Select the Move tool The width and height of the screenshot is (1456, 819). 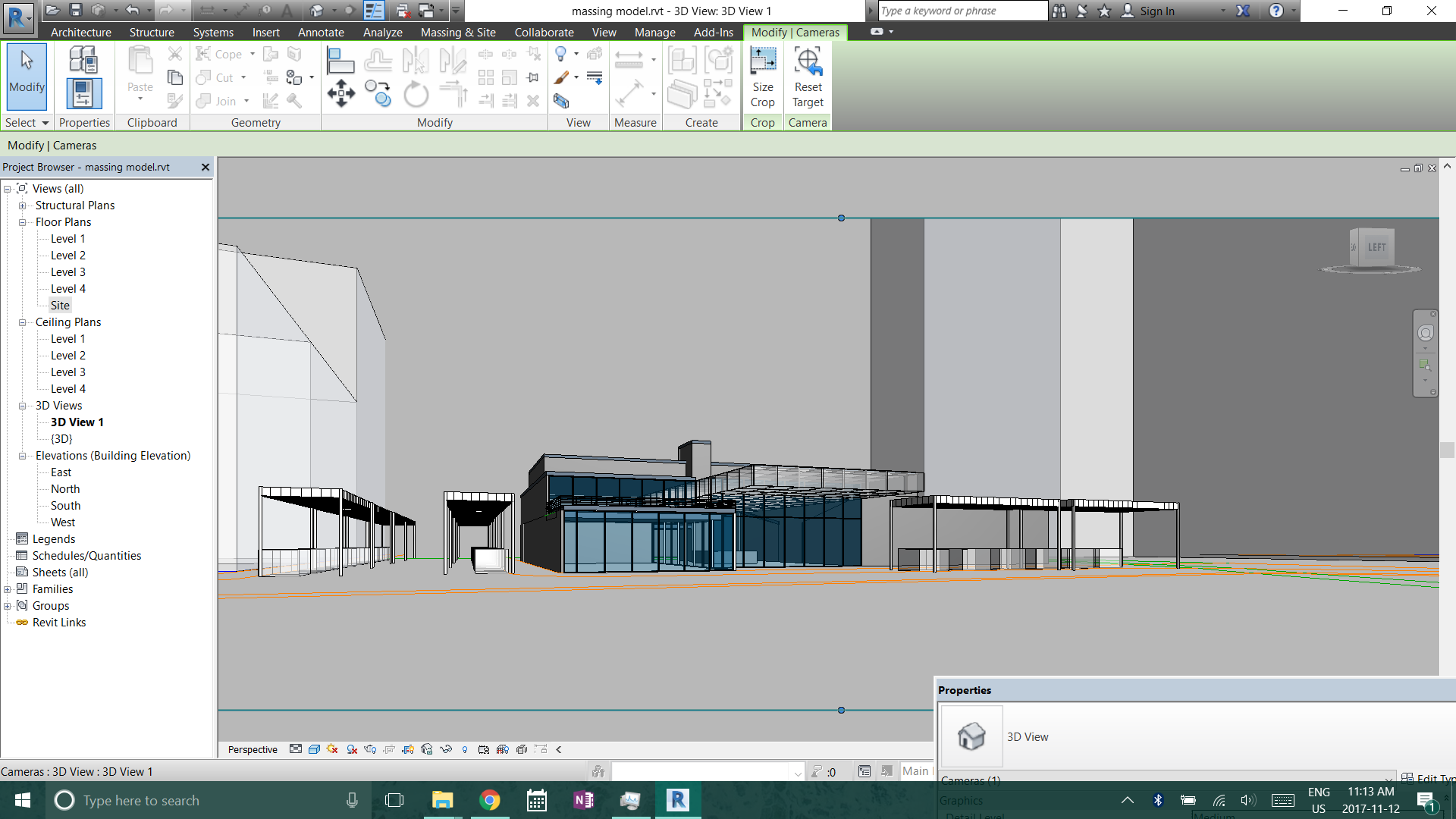tap(340, 94)
